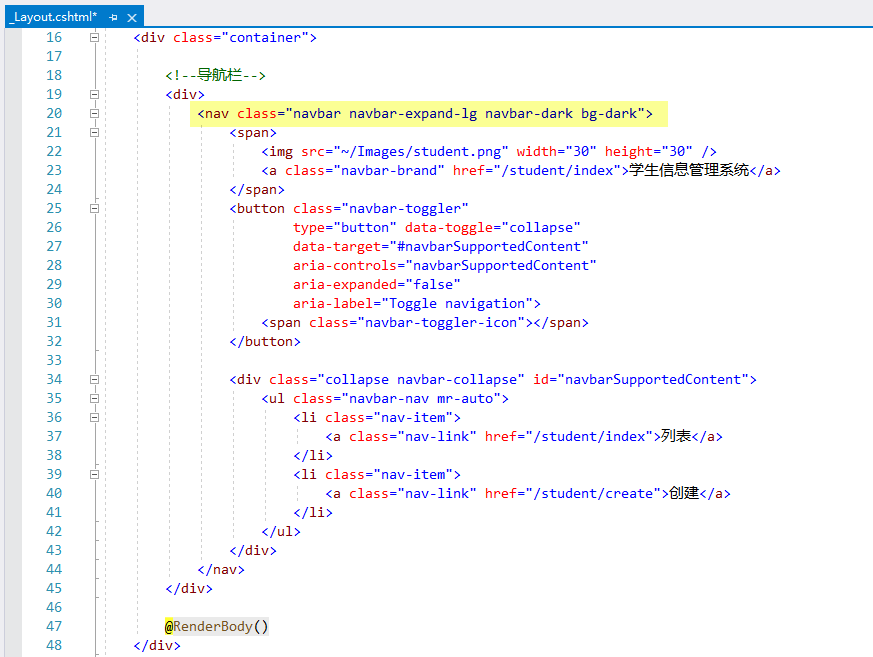Collapse the nav-item fold on line 39

[x=94, y=474]
